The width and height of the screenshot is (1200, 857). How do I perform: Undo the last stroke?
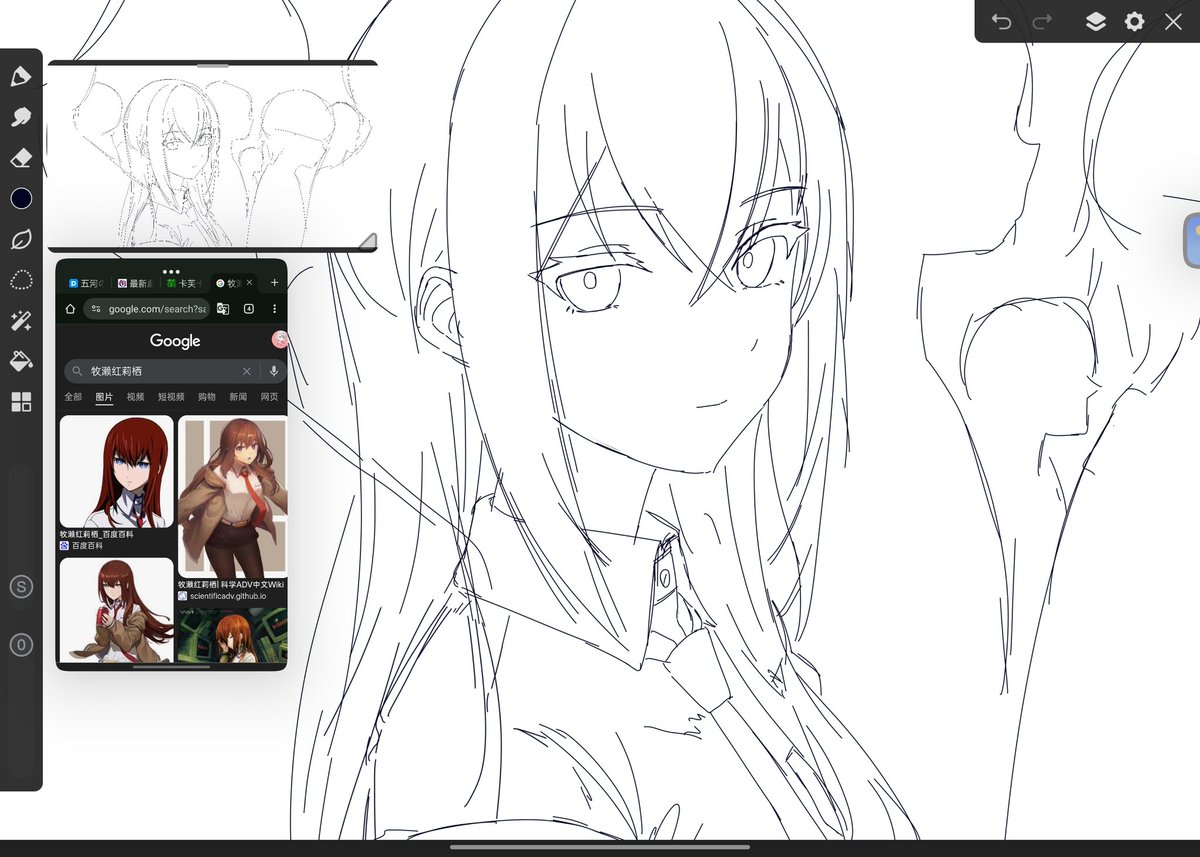click(x=1001, y=22)
